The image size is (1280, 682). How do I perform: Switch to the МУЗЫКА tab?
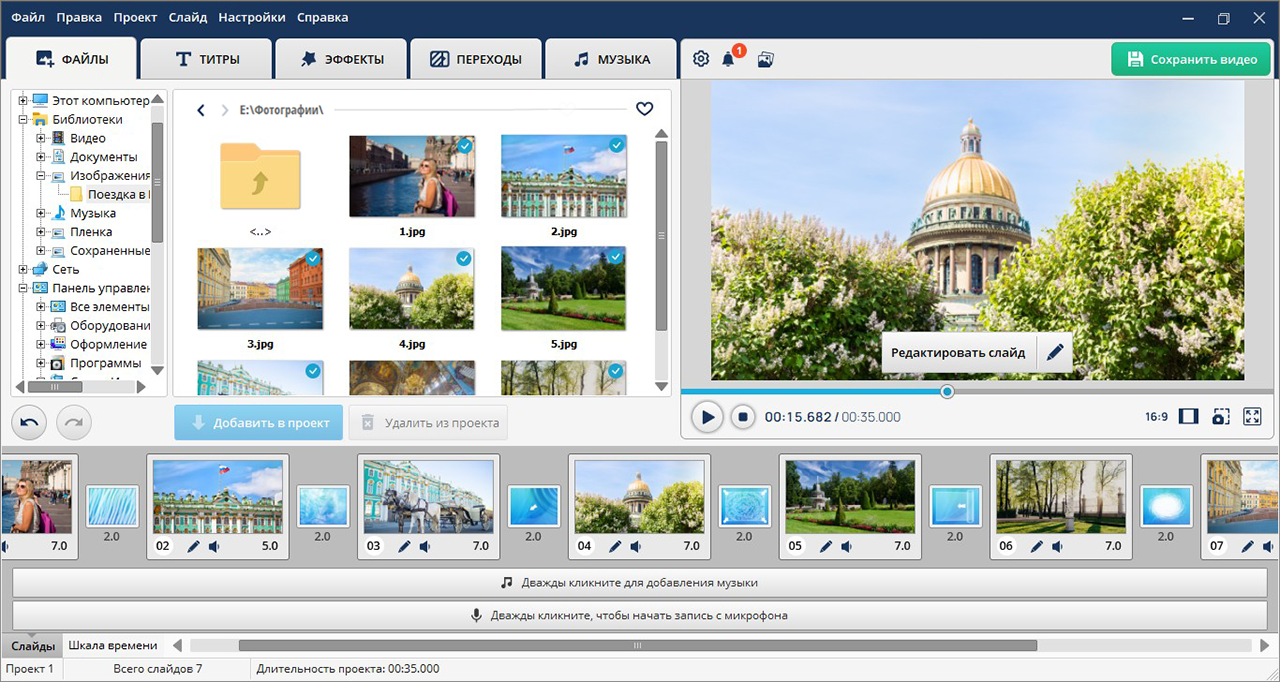tap(612, 59)
